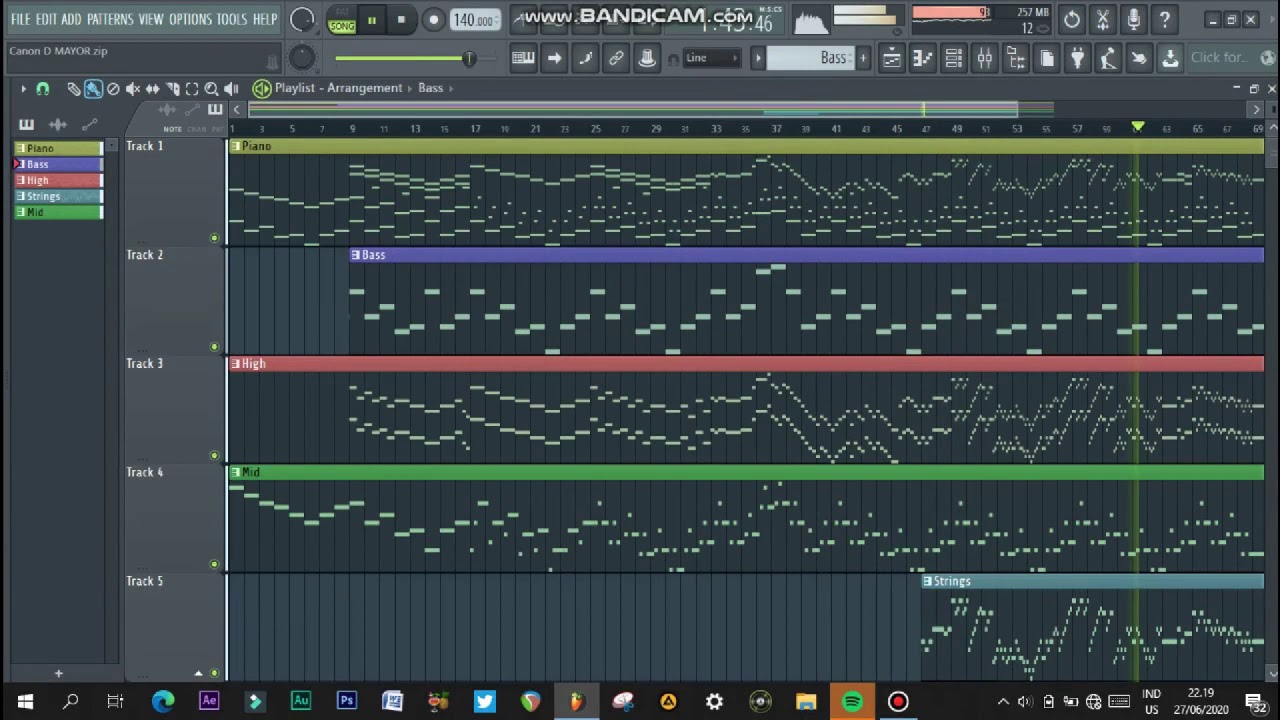The height and width of the screenshot is (720, 1280).
Task: Mute Track 4 using its green dot
Action: point(214,565)
